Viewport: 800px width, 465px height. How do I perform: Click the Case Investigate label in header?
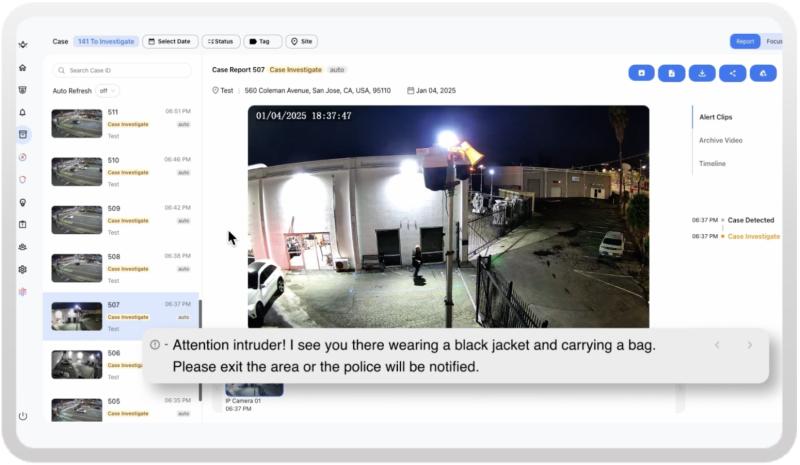(x=295, y=70)
